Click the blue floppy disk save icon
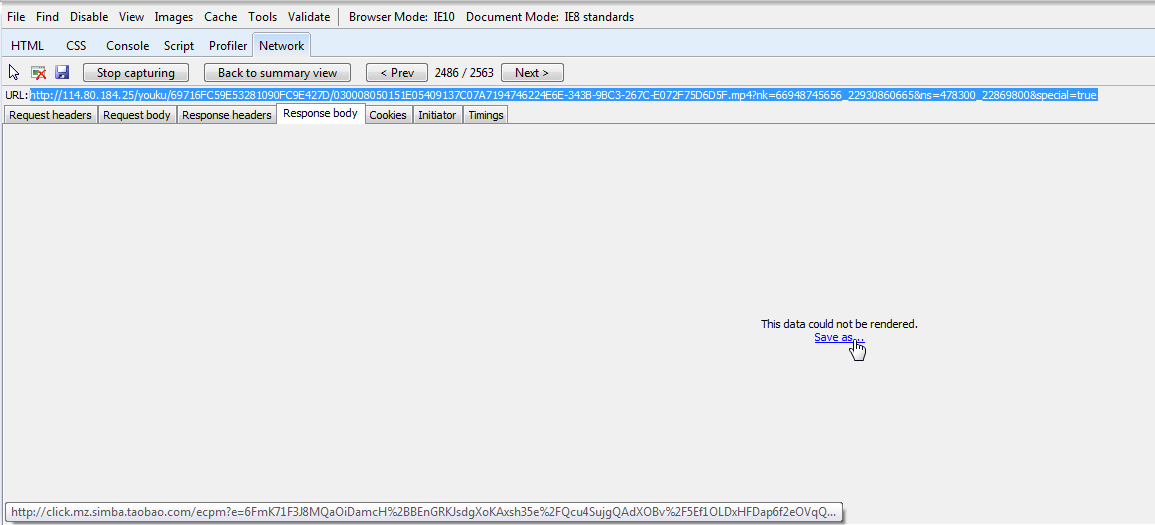 point(62,72)
